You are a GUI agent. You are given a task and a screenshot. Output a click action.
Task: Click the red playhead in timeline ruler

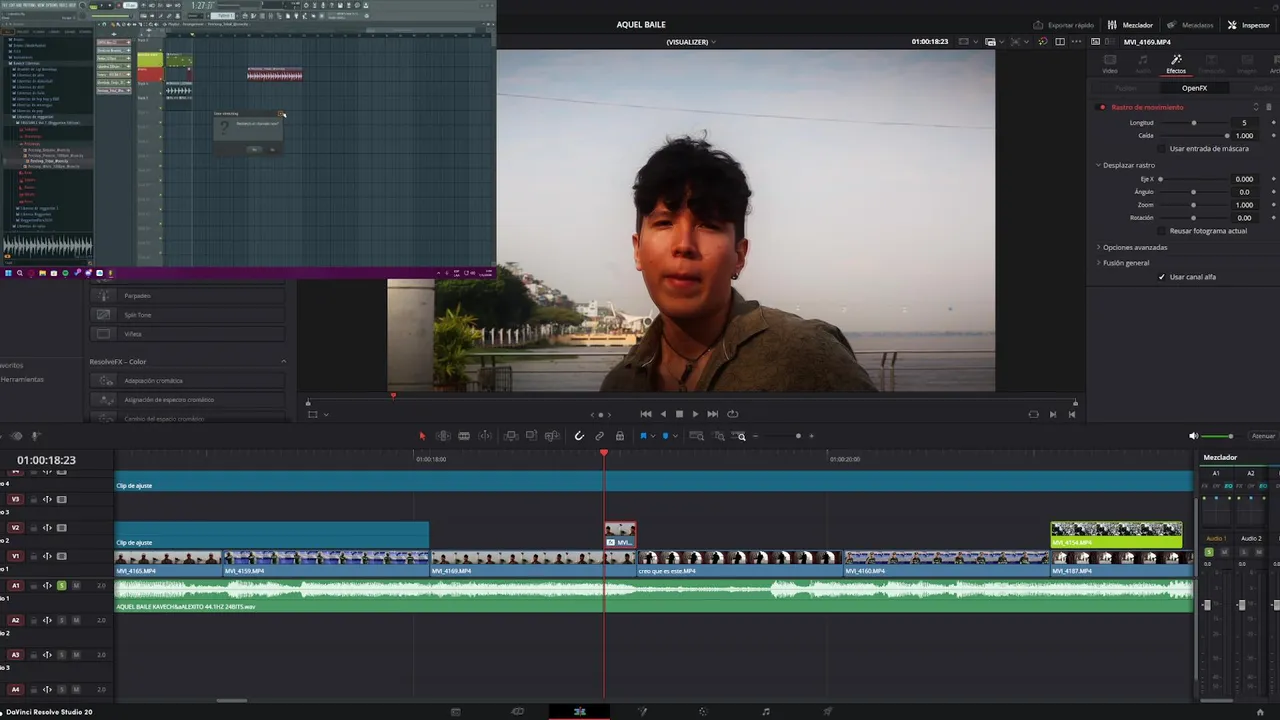click(x=603, y=453)
